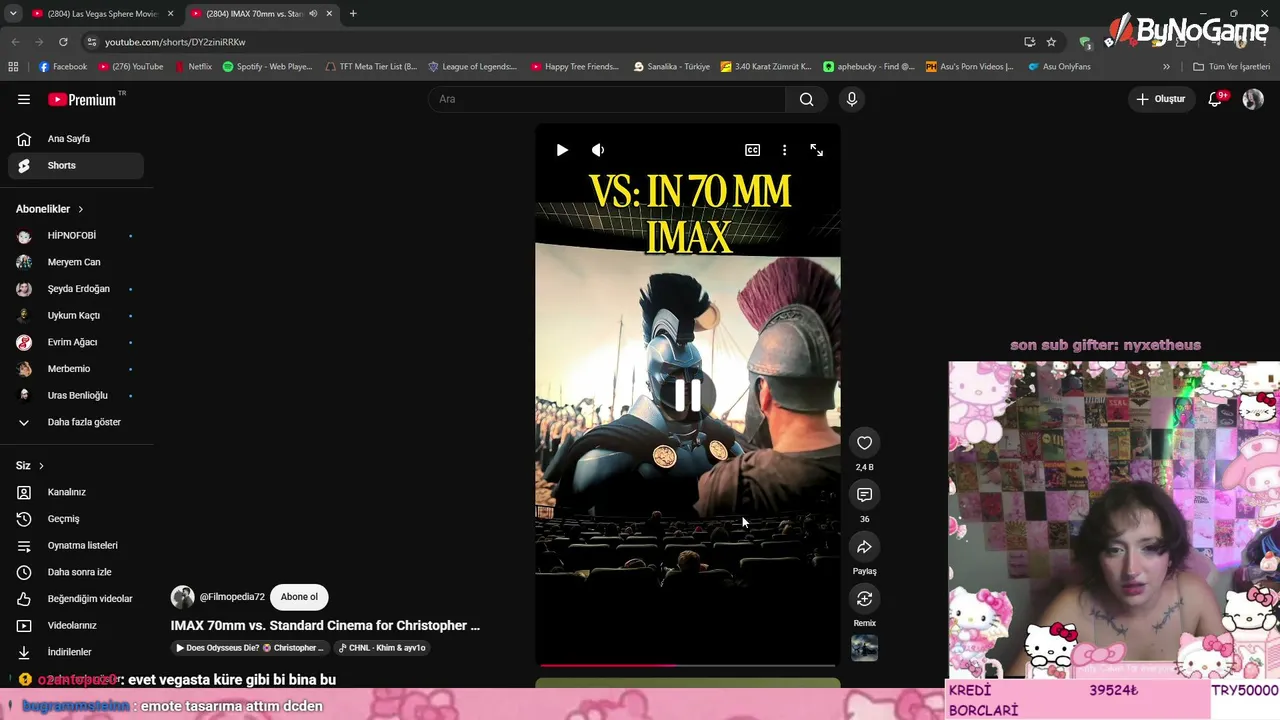Viewport: 1280px width, 720px height.
Task: Open Uras Benlioğlu subscription channel
Action: 76,396
